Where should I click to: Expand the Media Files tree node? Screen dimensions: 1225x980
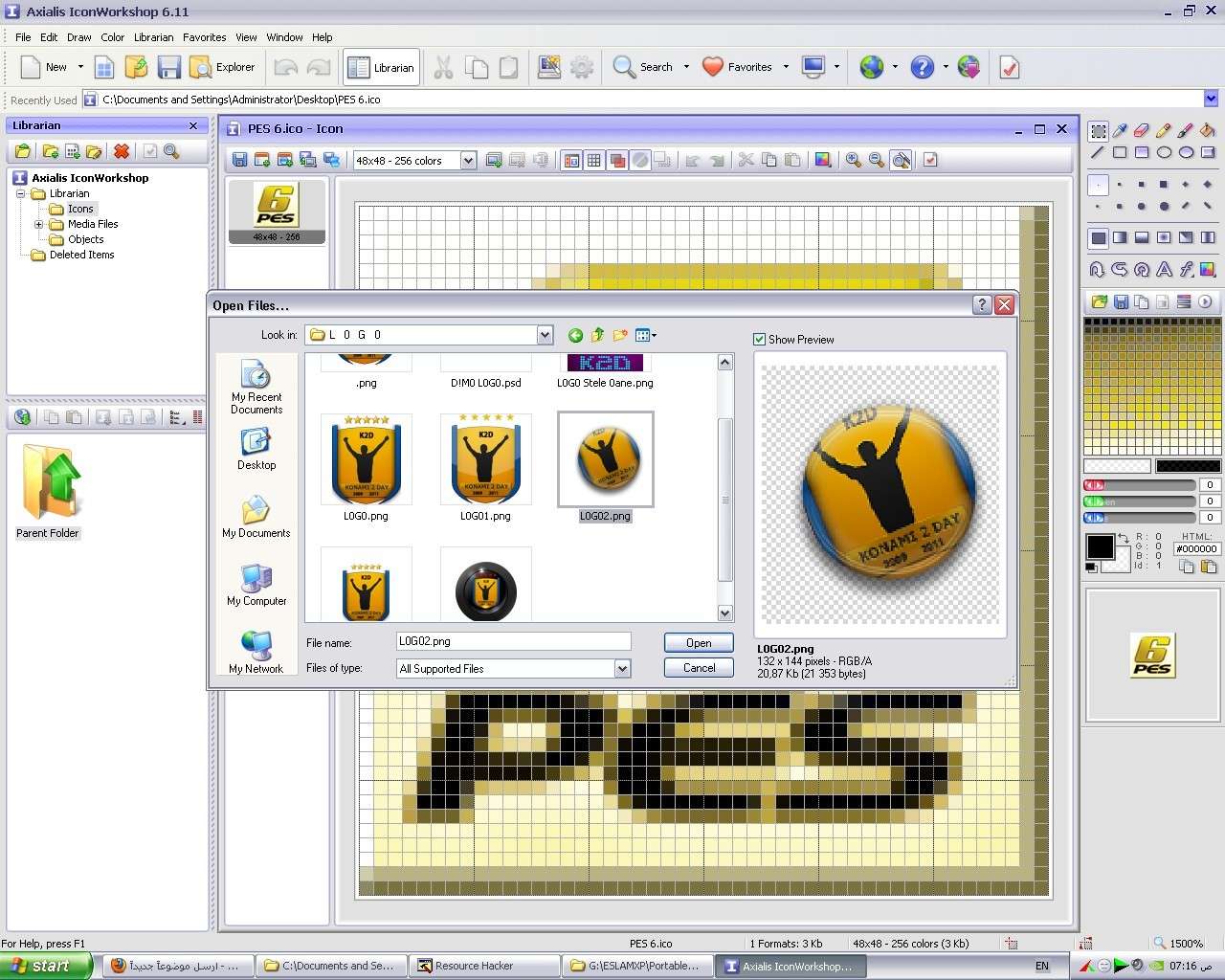click(x=39, y=224)
